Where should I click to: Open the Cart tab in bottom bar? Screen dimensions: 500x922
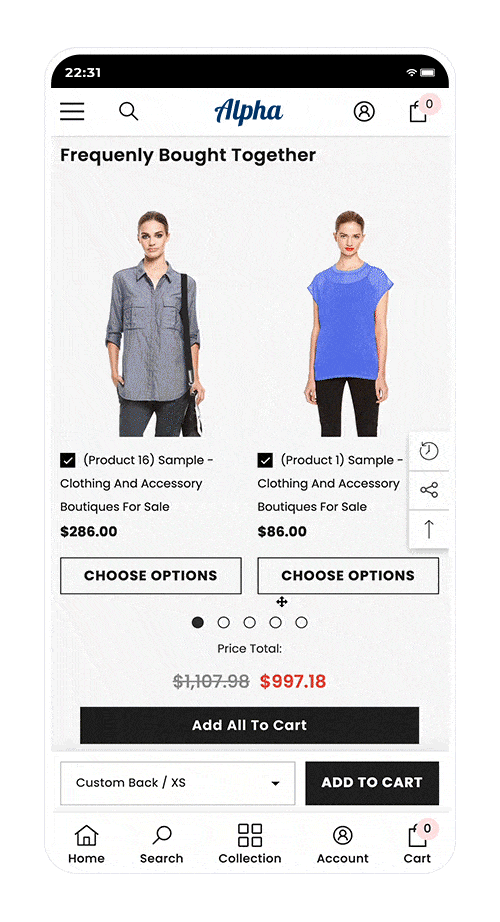[x=418, y=844]
